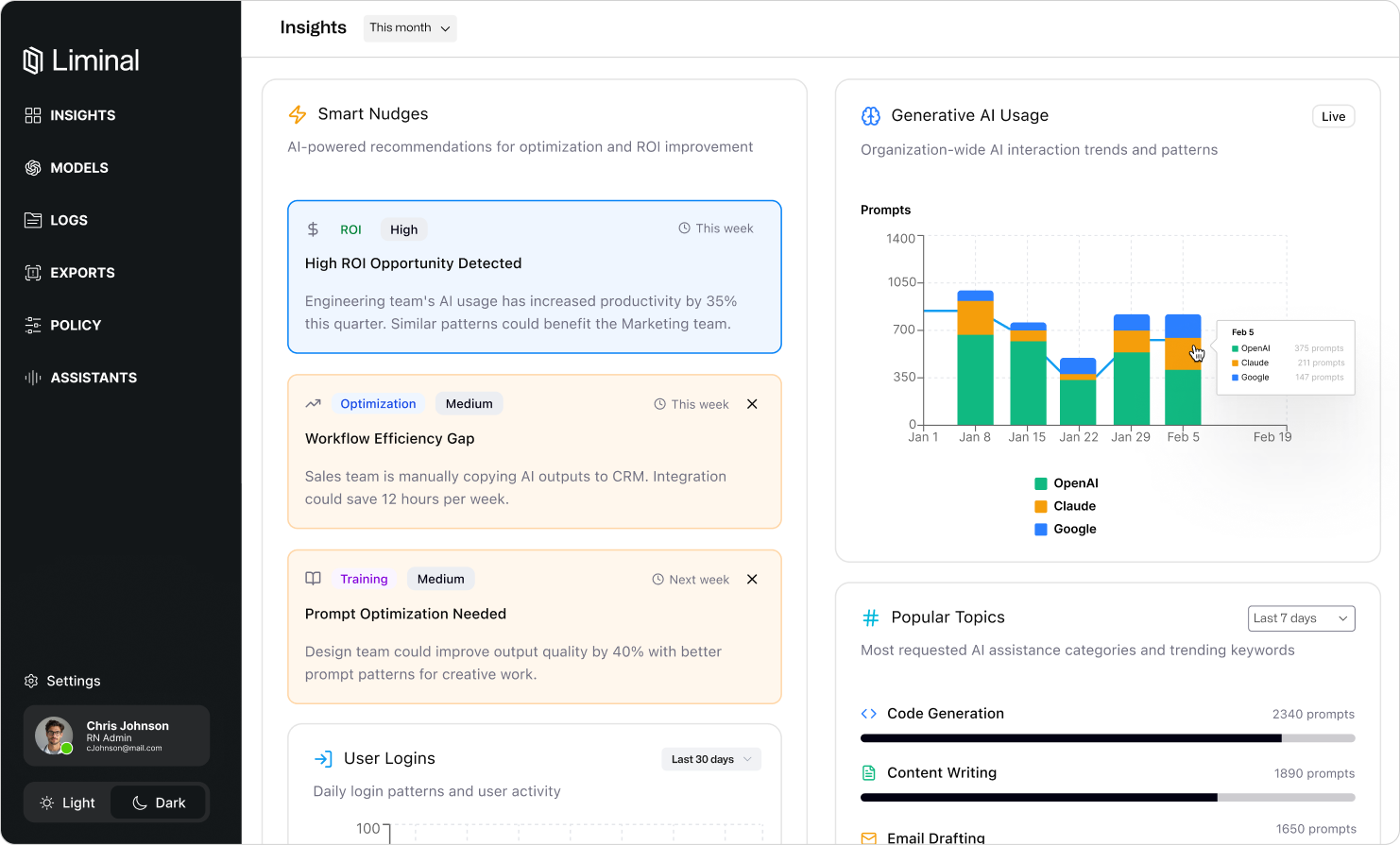The image size is (1400, 845).
Task: Switch to Dark theme
Action: click(x=159, y=803)
